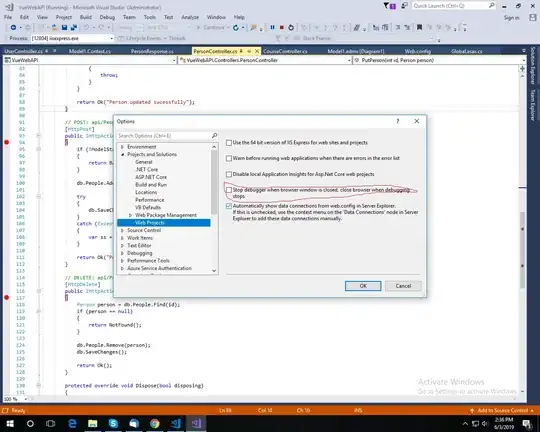Image resolution: width=540 pixels, height=432 pixels.
Task: Enable 64 bit IIS Express checkbox
Action: coord(229,143)
